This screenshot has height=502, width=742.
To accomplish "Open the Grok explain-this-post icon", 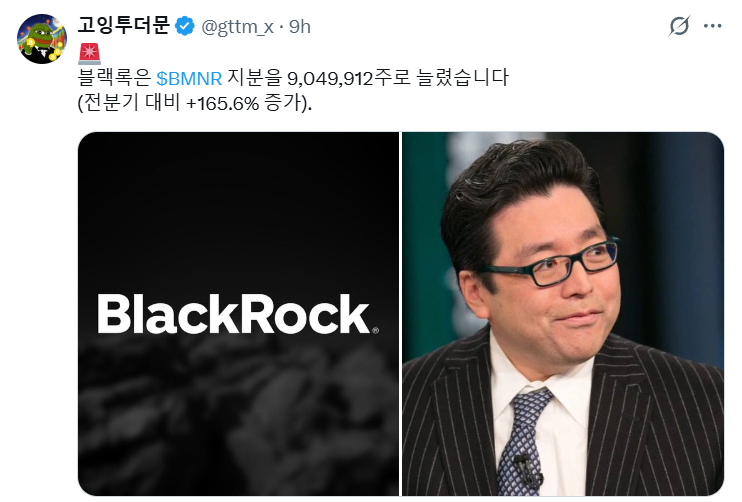I will click(x=679, y=26).
